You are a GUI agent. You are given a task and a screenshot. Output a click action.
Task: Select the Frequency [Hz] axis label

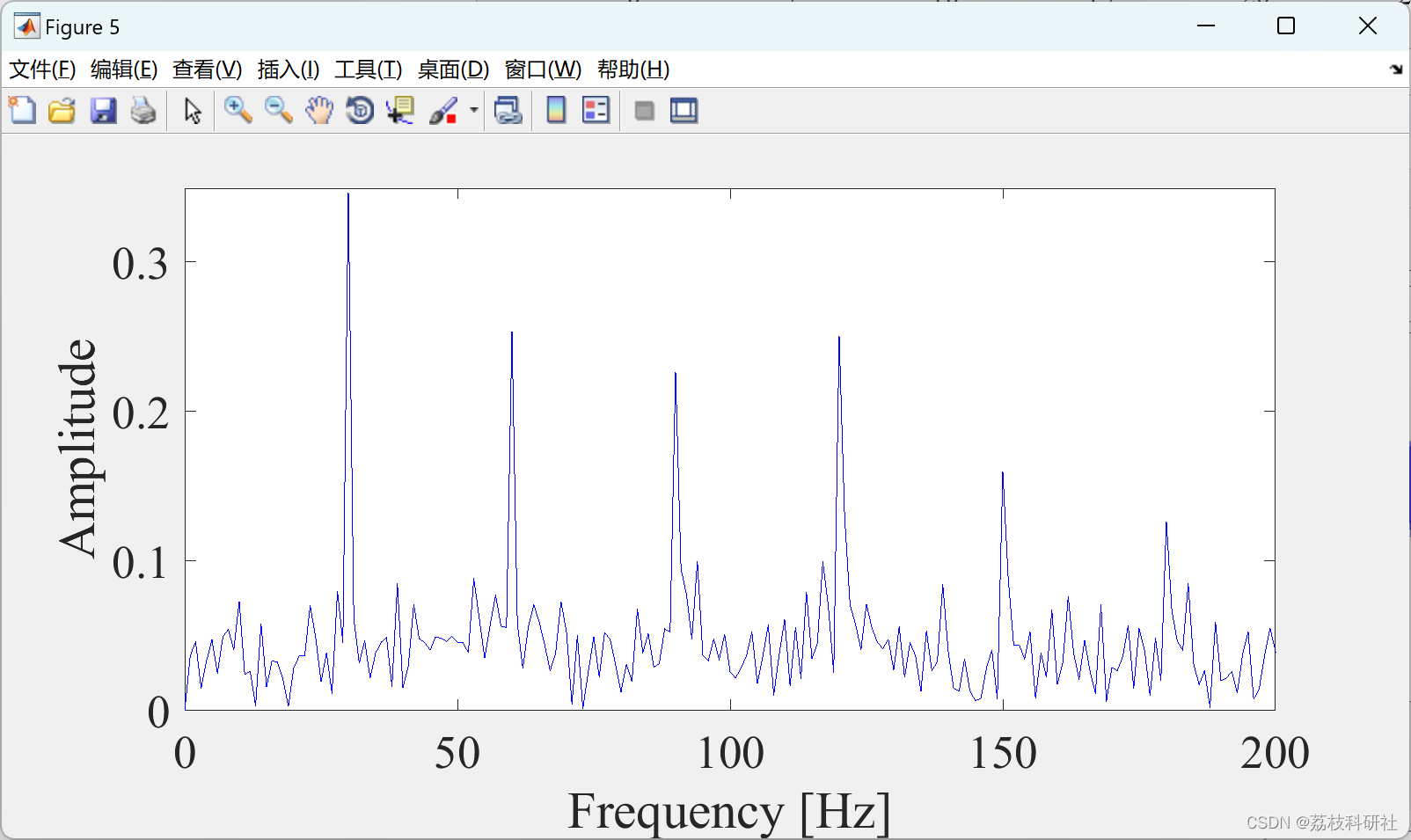(729, 811)
